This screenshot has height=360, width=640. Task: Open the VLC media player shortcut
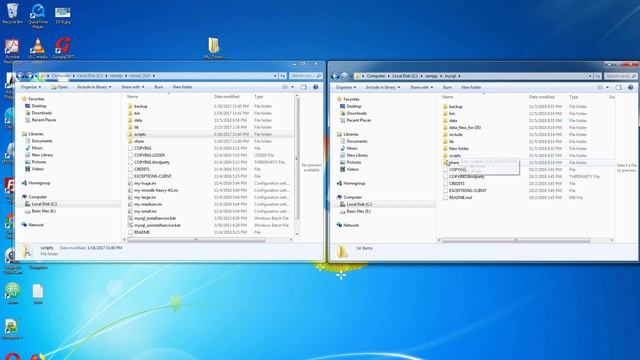(38, 49)
